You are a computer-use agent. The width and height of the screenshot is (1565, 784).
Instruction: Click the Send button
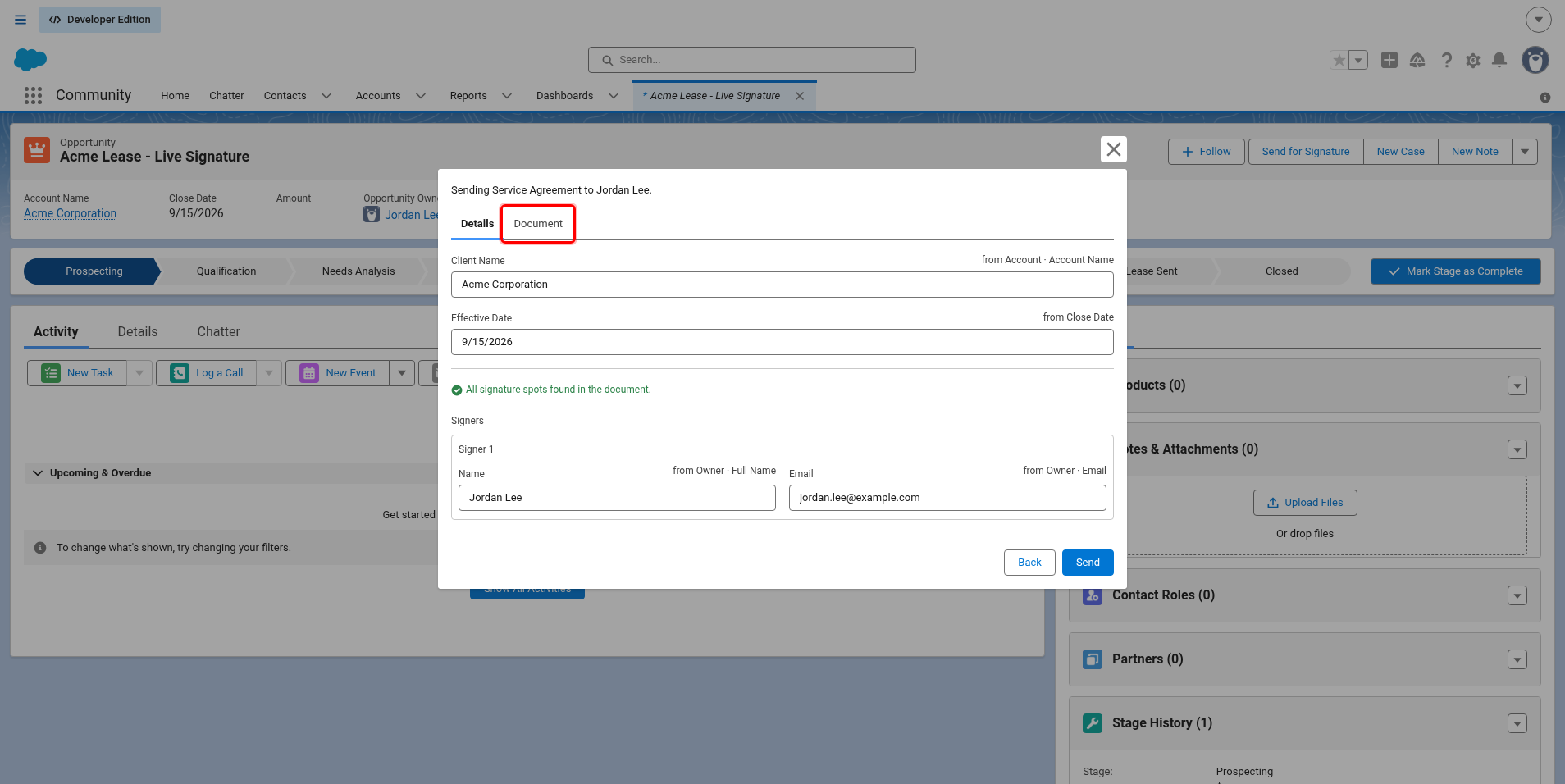[1088, 563]
